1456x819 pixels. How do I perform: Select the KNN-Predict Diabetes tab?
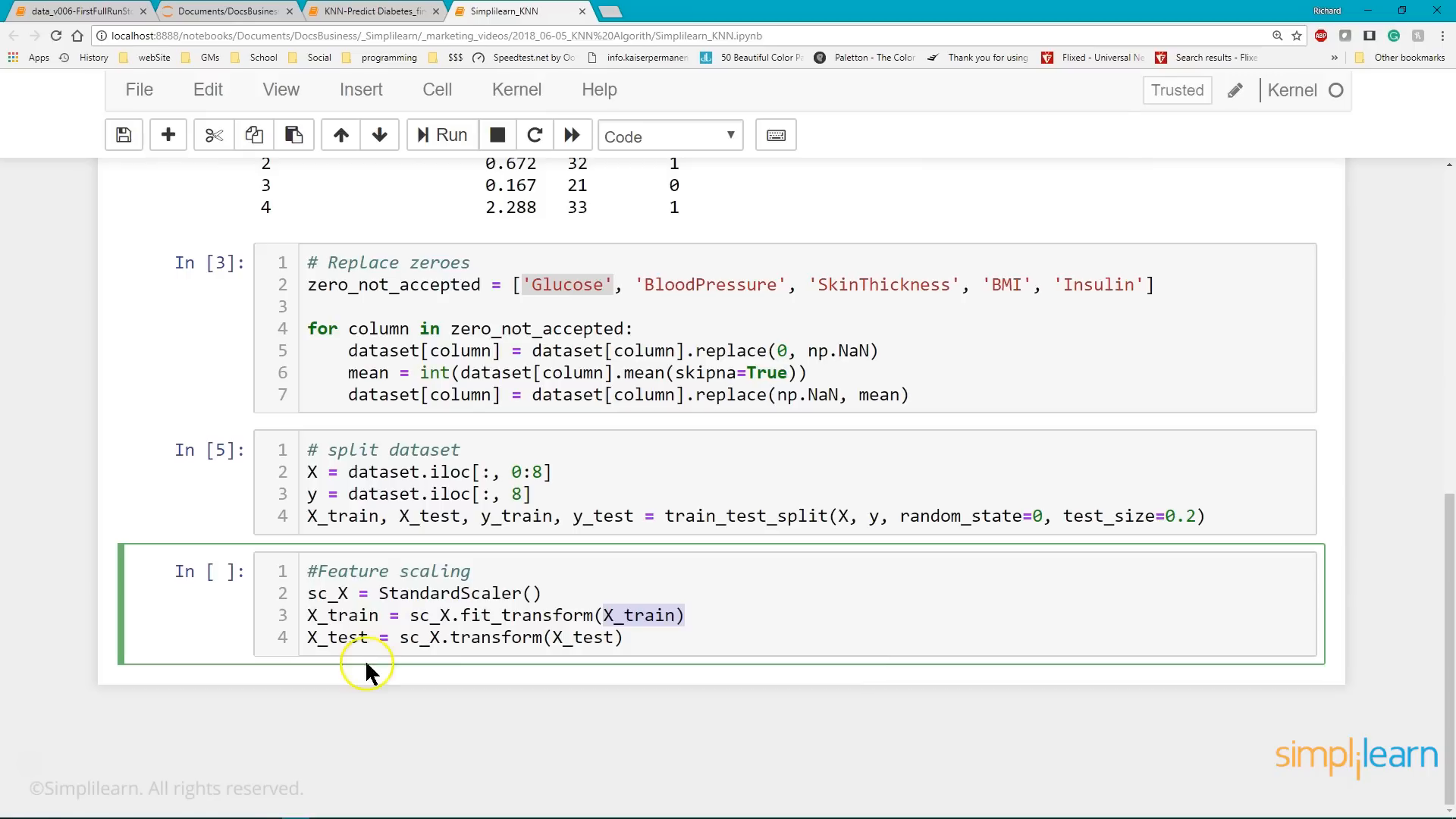click(372, 11)
